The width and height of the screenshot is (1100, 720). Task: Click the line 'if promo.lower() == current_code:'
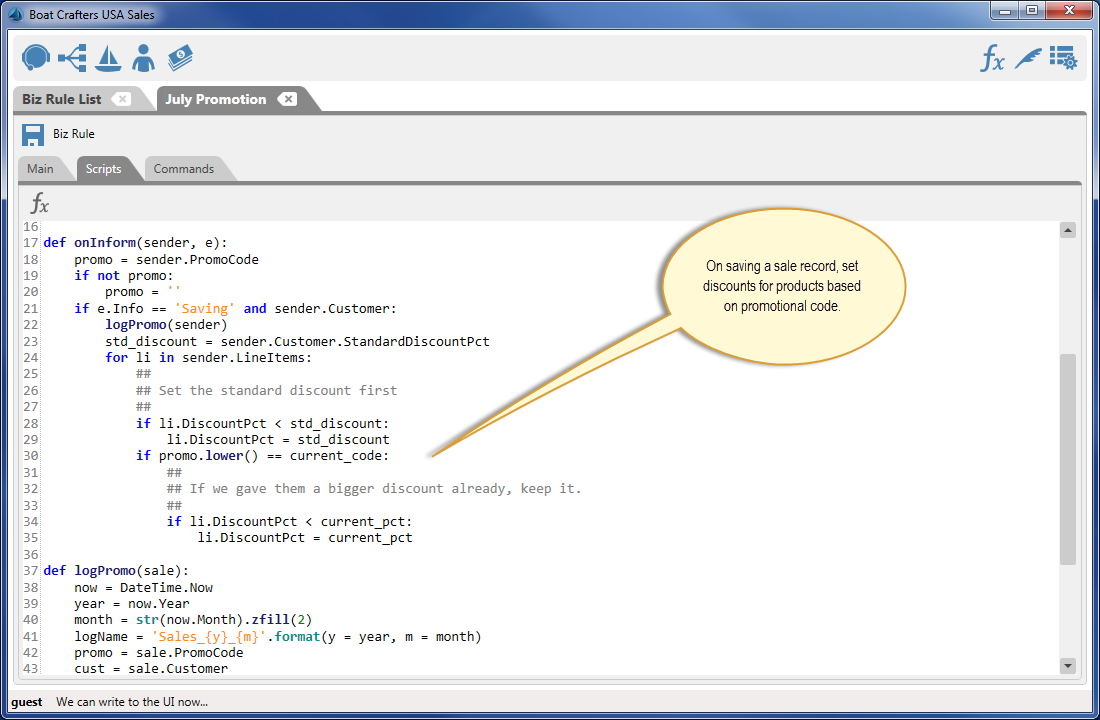point(262,456)
